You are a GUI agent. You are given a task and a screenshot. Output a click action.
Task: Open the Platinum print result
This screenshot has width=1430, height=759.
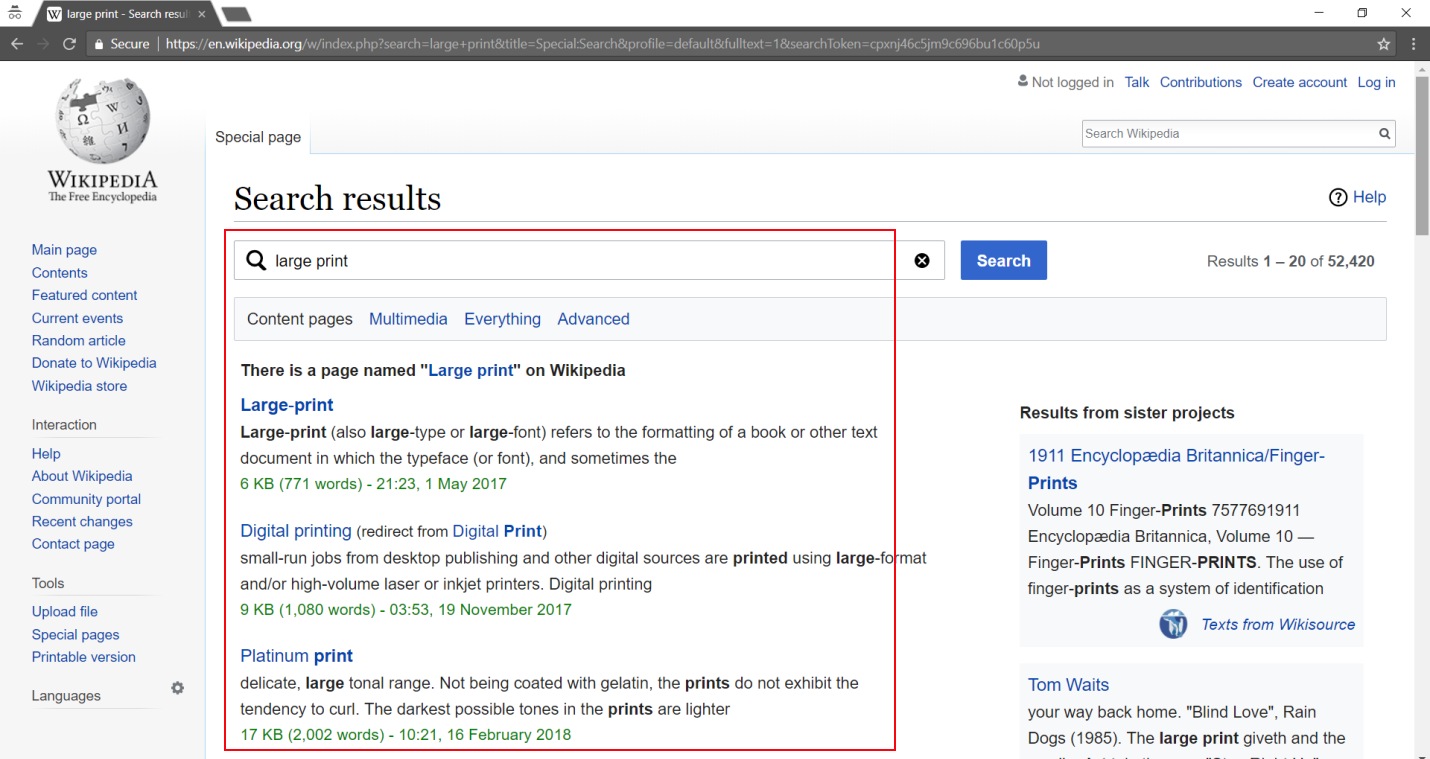click(297, 656)
